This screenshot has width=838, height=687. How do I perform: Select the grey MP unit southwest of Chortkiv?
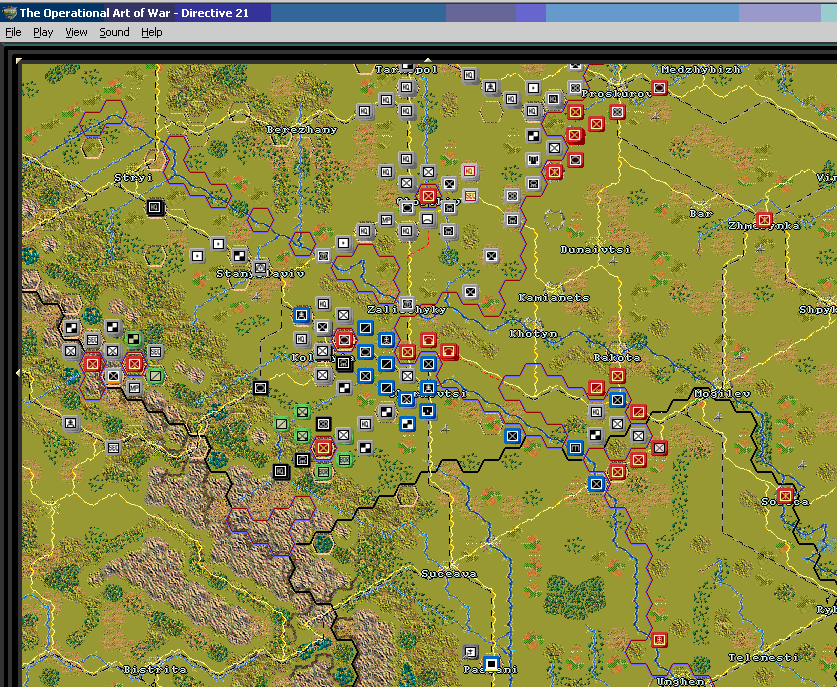pyautogui.click(x=386, y=219)
